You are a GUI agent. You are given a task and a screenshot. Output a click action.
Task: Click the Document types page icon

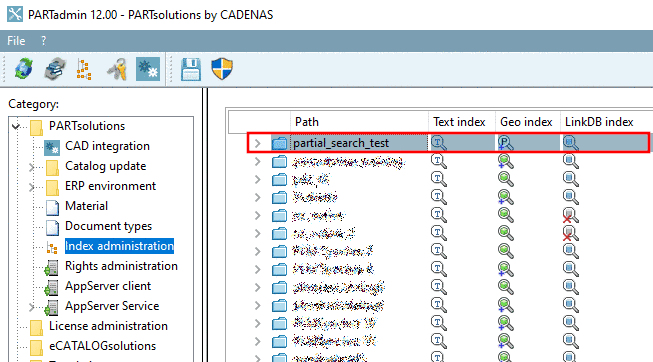[52, 227]
